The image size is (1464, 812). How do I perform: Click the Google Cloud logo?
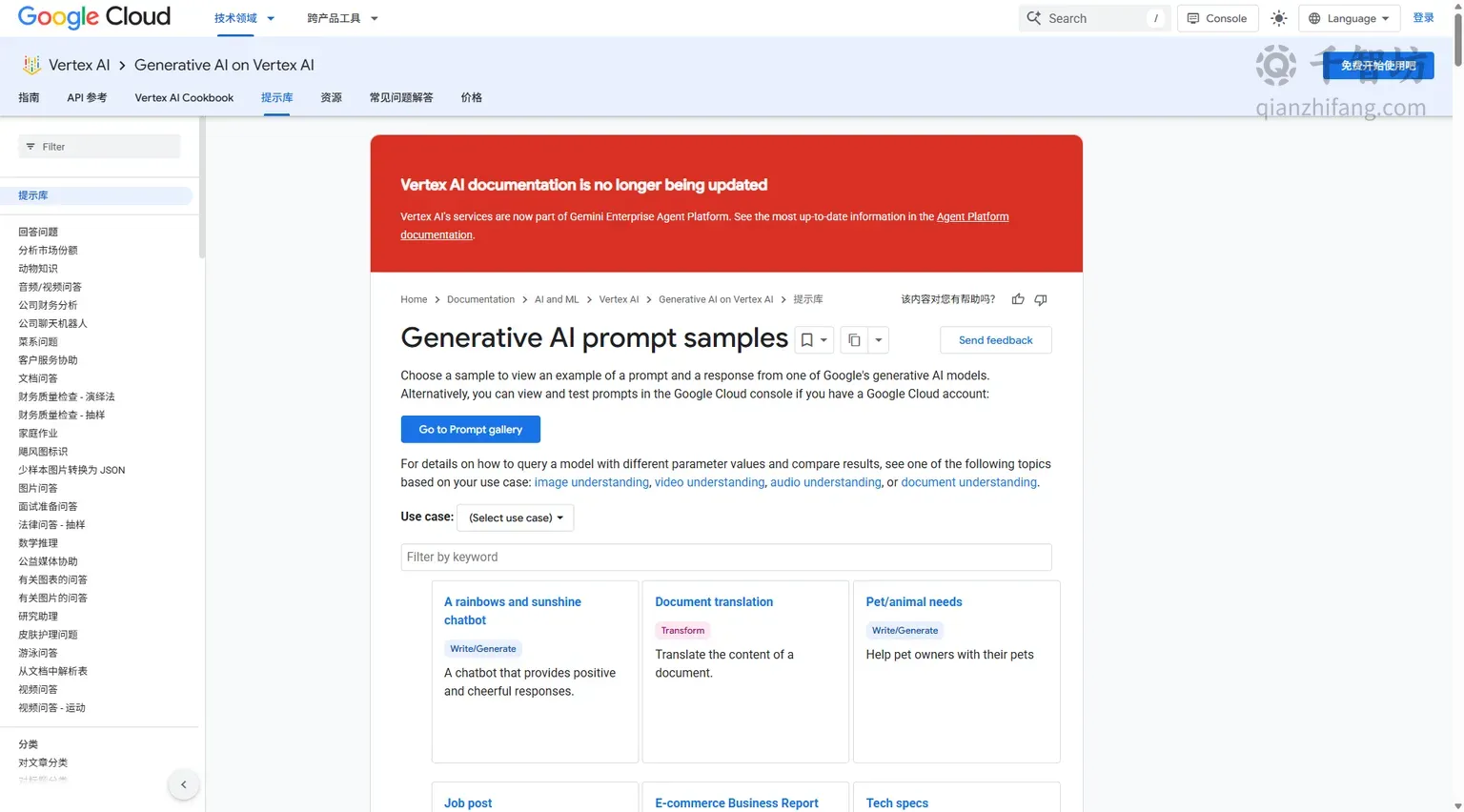click(94, 17)
